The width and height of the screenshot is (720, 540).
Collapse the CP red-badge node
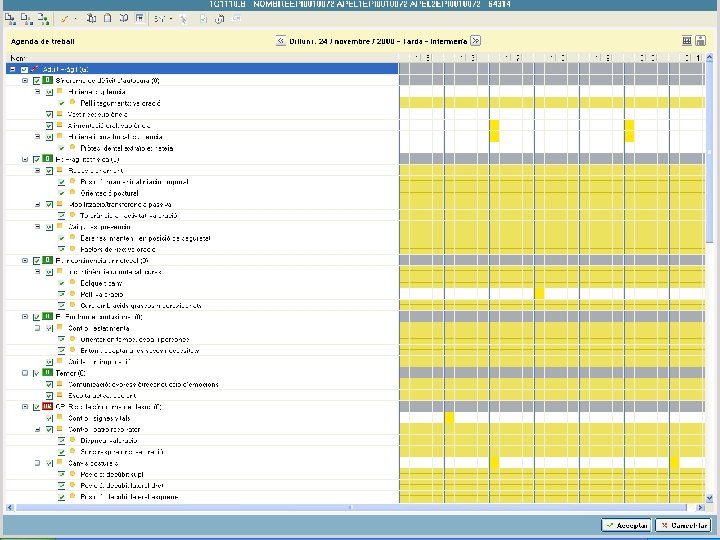tap(25, 407)
